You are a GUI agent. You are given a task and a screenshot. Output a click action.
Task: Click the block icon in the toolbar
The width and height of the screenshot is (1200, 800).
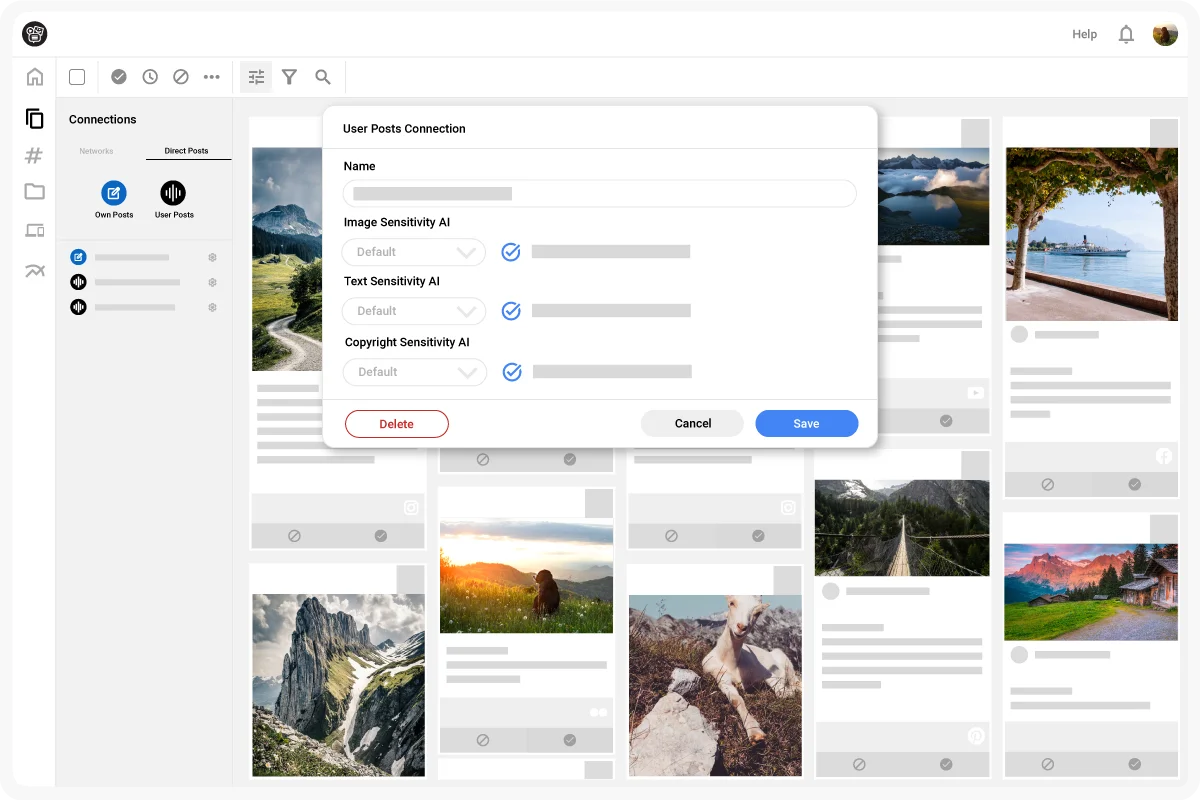click(x=181, y=76)
